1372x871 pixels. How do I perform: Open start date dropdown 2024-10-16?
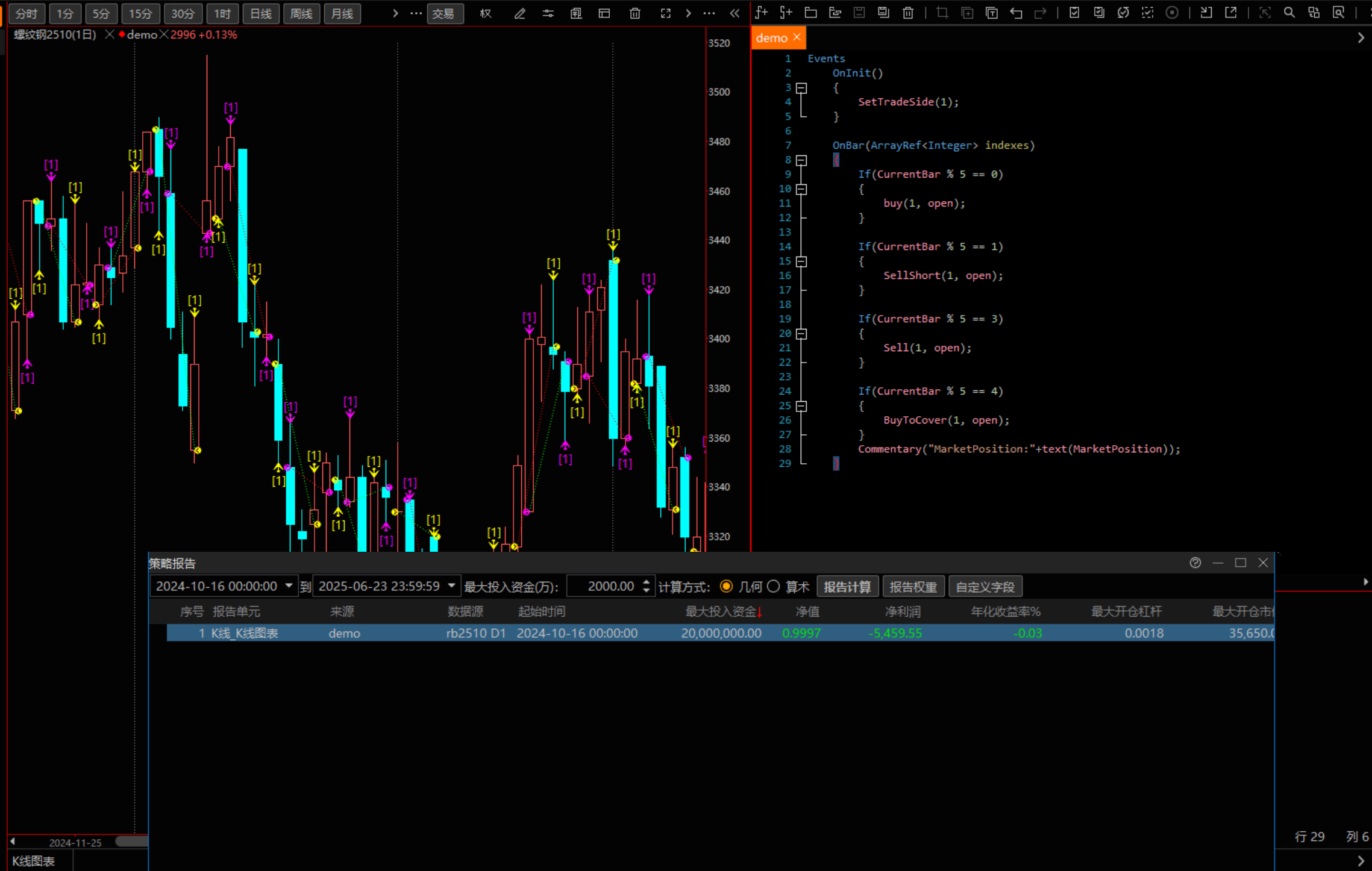[x=289, y=586]
